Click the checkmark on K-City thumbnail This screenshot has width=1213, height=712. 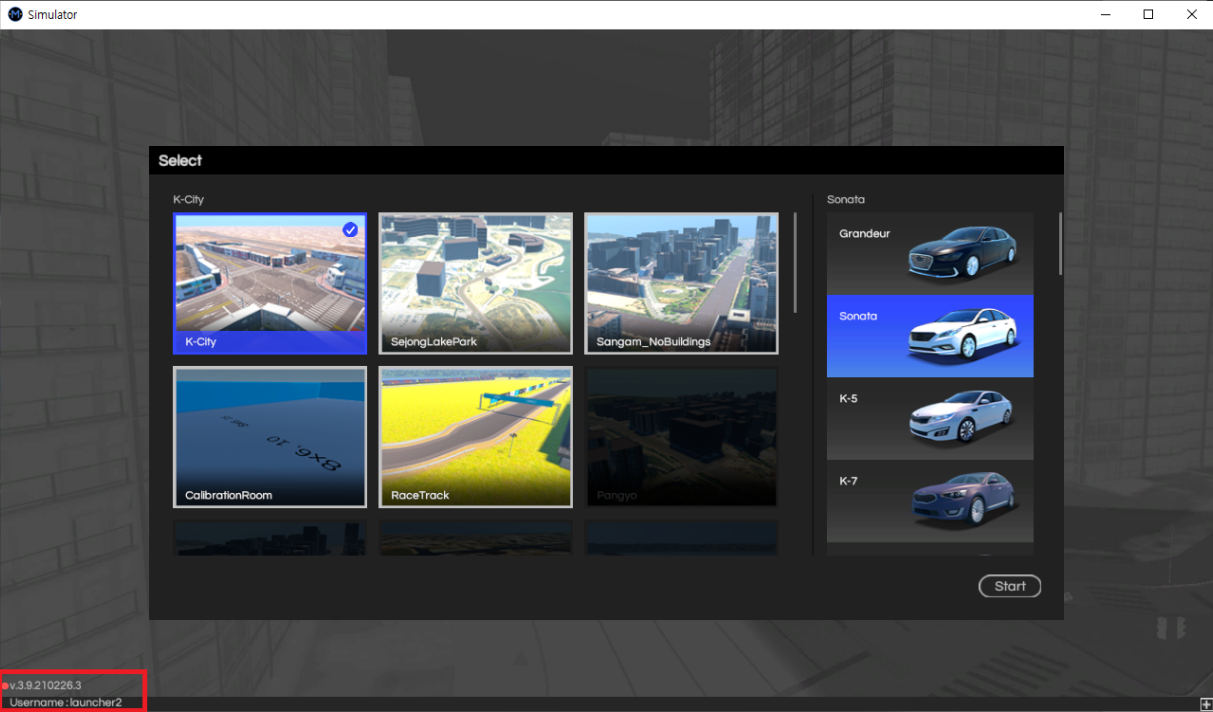point(350,230)
